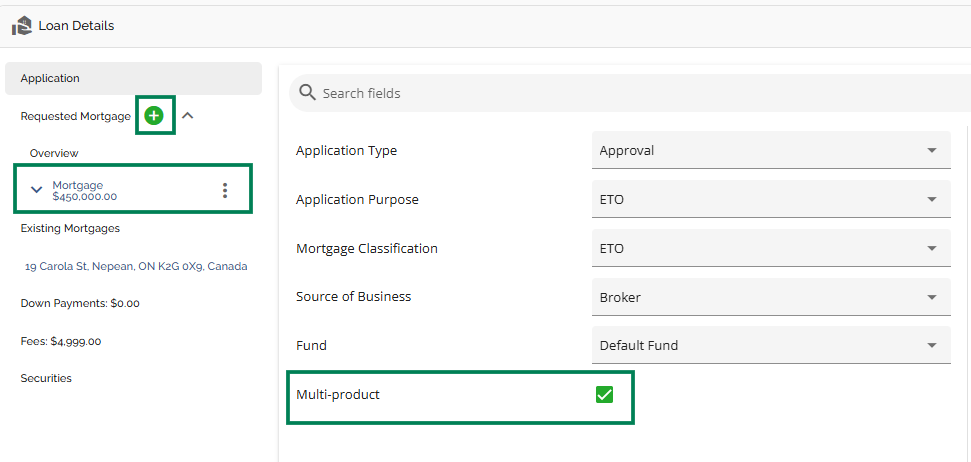Open the Application Type dropdown
This screenshot has width=971, height=462.
[771, 150]
